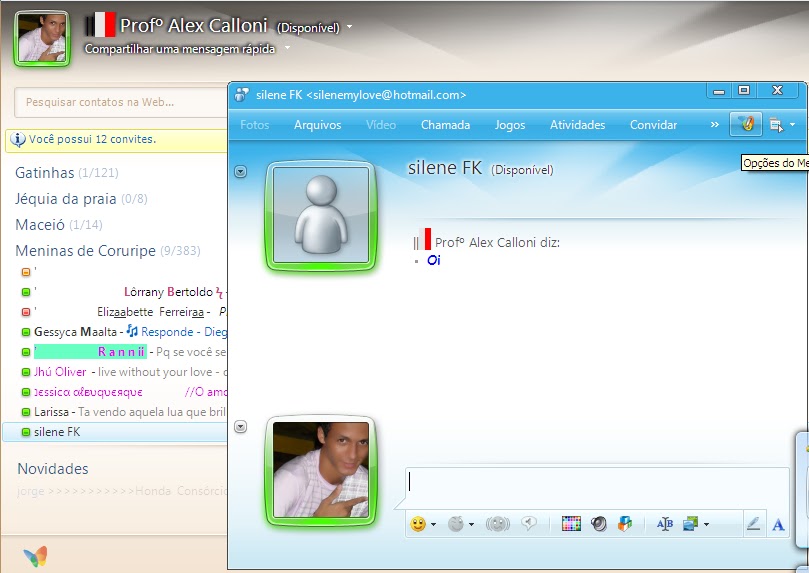Open the dropdown arrow beside show menu icon
Image resolution: width=809 pixels, height=573 pixels.
point(792,124)
